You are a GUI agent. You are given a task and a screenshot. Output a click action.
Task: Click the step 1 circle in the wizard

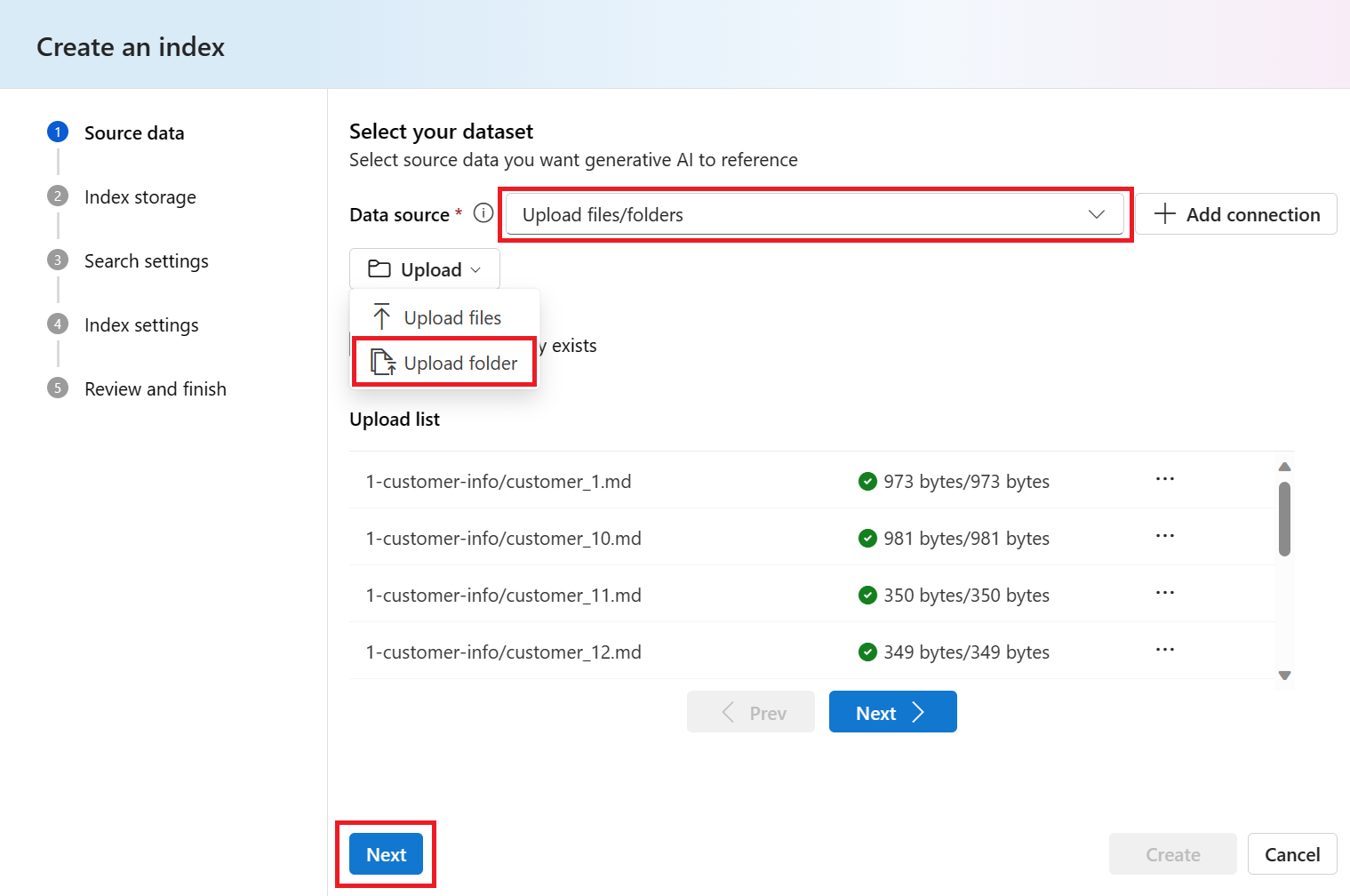tap(58, 132)
